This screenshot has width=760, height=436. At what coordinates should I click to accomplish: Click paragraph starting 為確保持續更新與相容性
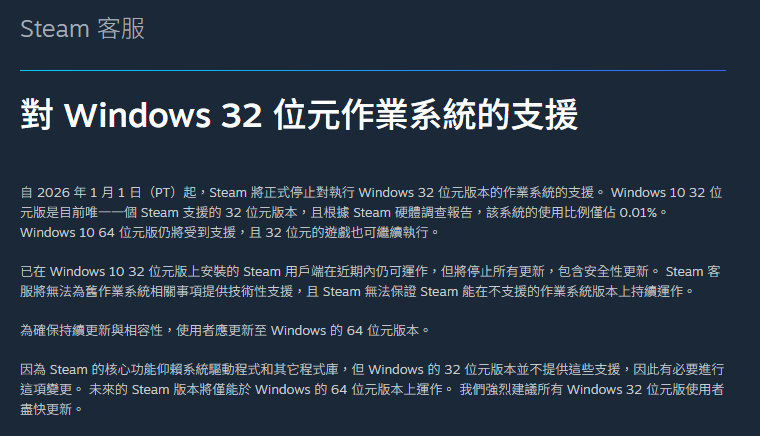pos(225,331)
